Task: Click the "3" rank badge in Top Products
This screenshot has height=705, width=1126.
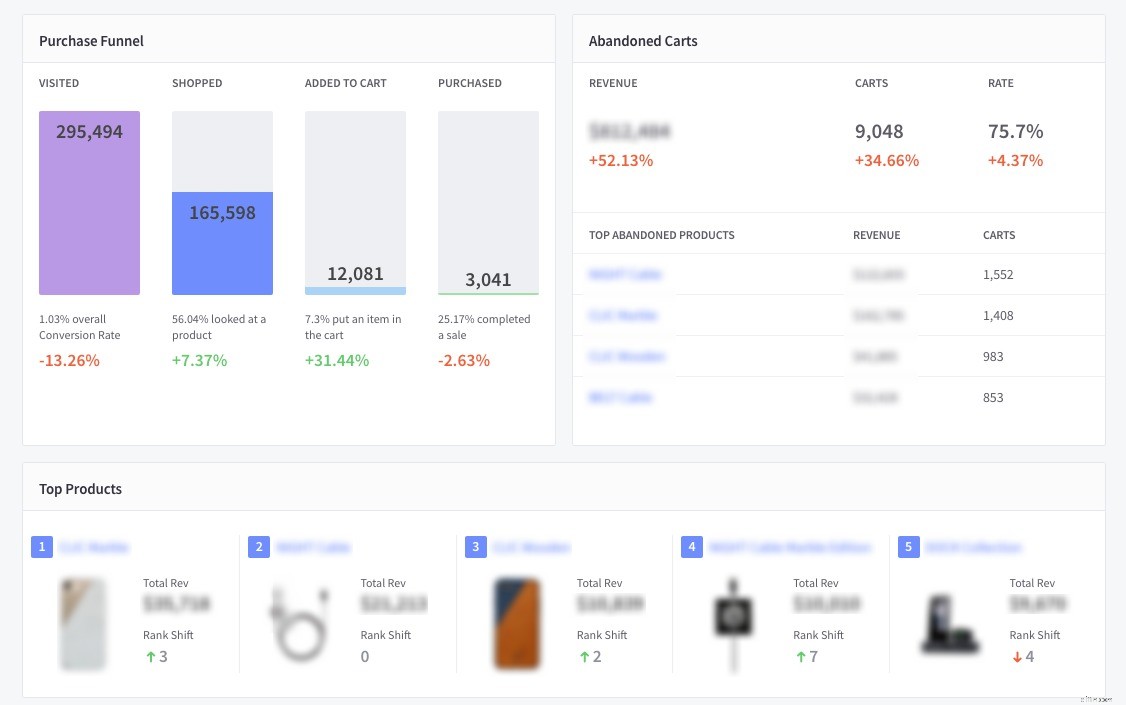Action: [x=475, y=547]
